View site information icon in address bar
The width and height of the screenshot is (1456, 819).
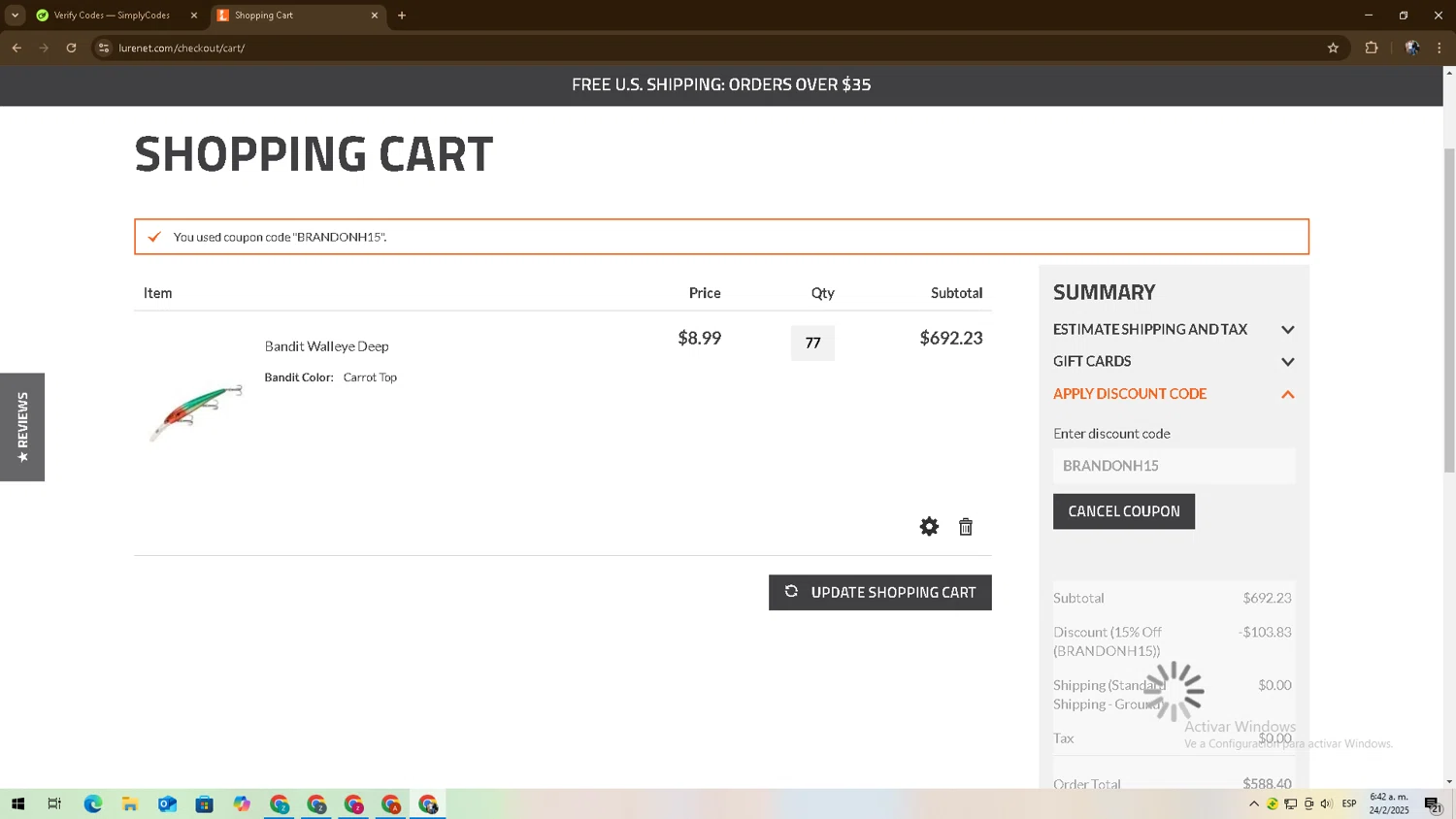click(104, 48)
